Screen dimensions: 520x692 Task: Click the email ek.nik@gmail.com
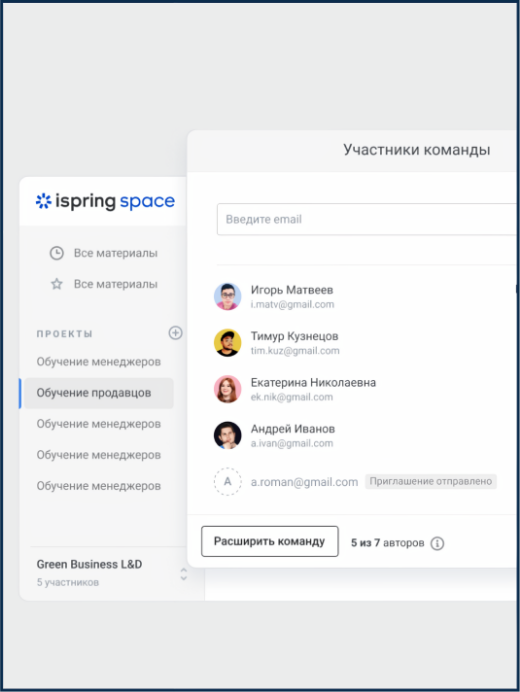pyautogui.click(x=292, y=397)
